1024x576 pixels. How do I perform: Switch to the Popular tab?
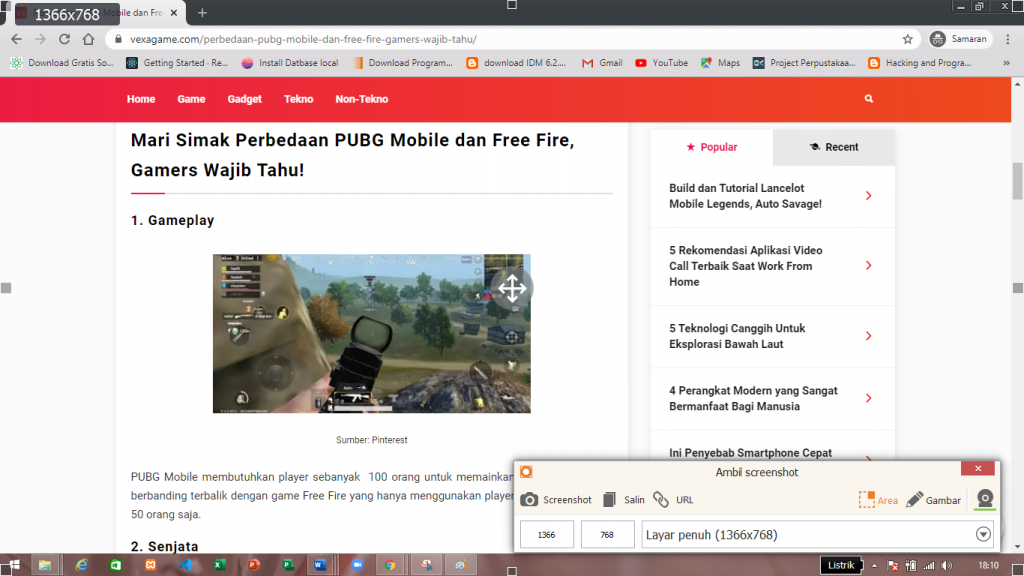coord(712,146)
